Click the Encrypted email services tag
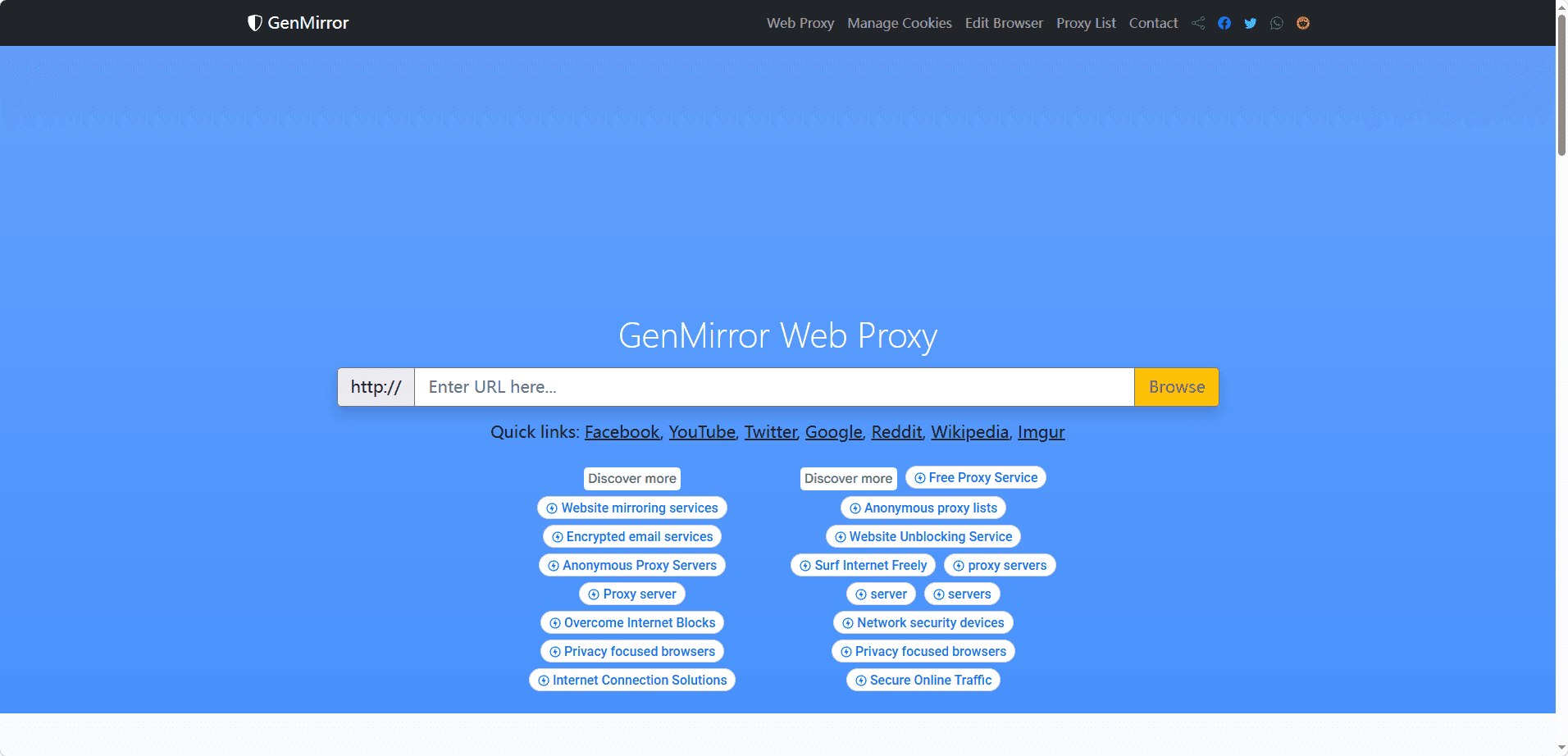 [632, 537]
